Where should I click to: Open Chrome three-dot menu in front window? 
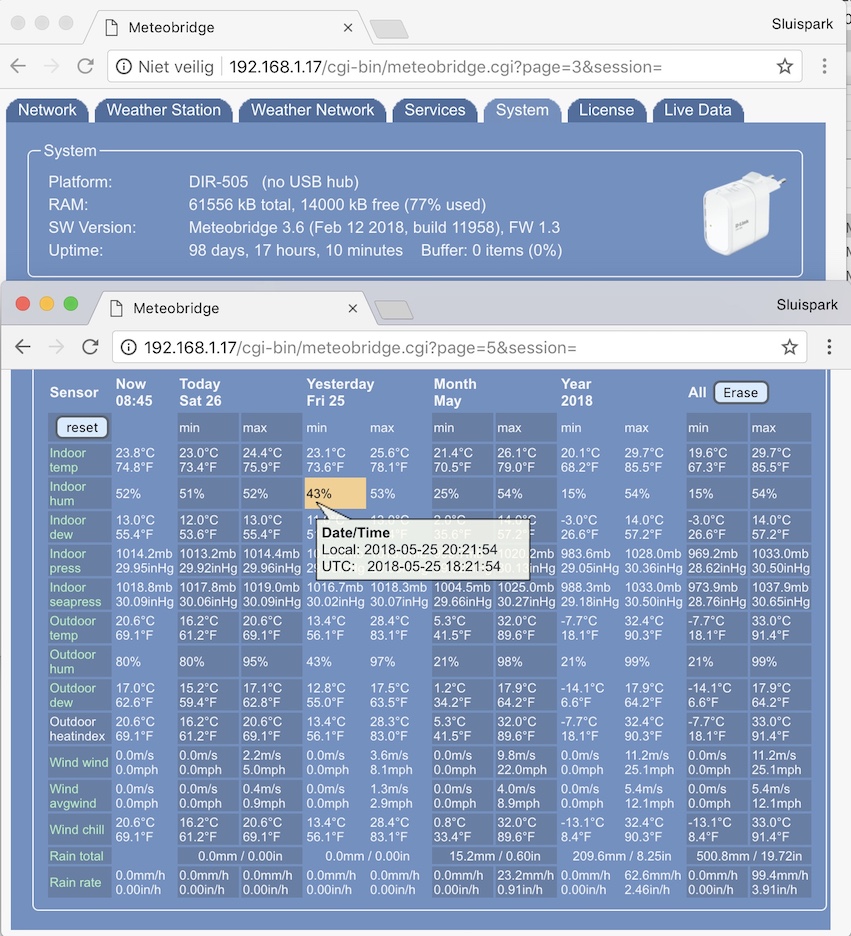(x=829, y=347)
